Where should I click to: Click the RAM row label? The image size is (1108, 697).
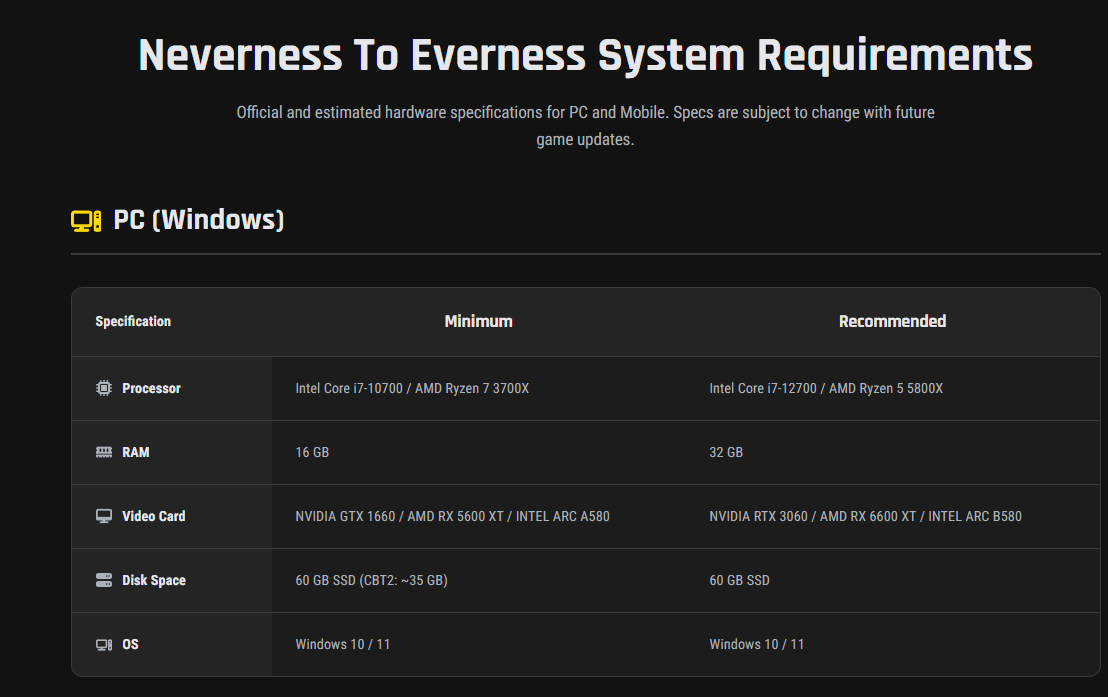[x=136, y=452]
